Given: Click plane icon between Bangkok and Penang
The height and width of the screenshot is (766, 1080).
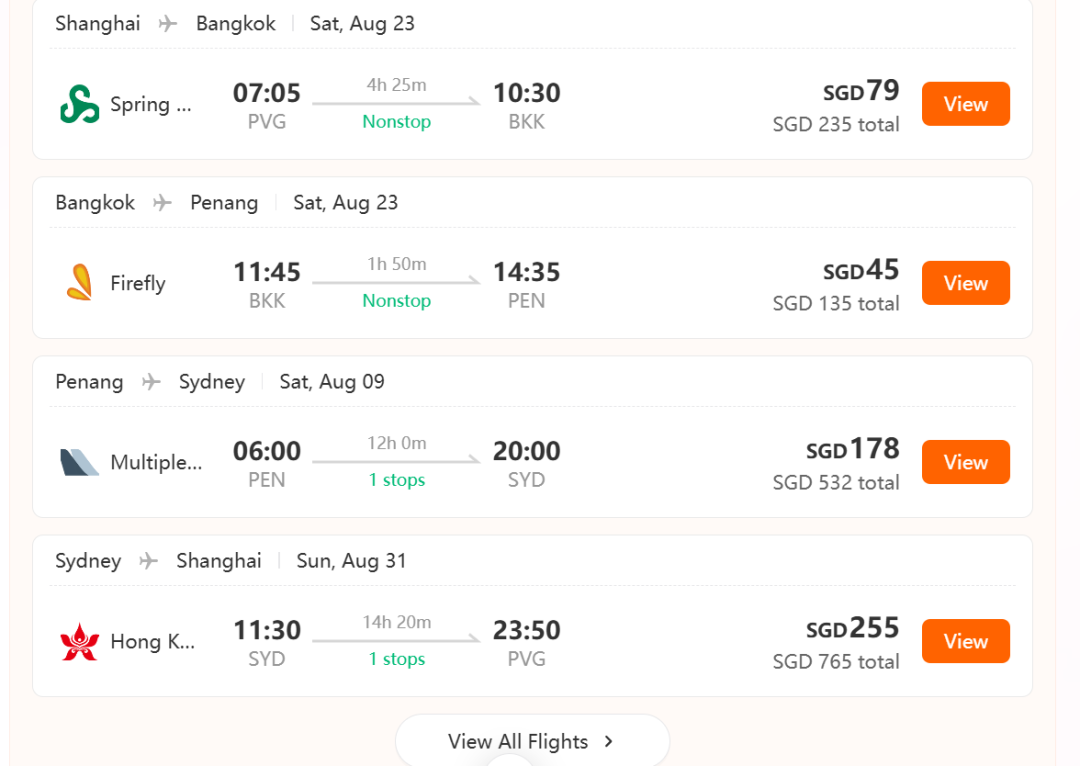Looking at the screenshot, I should (162, 203).
